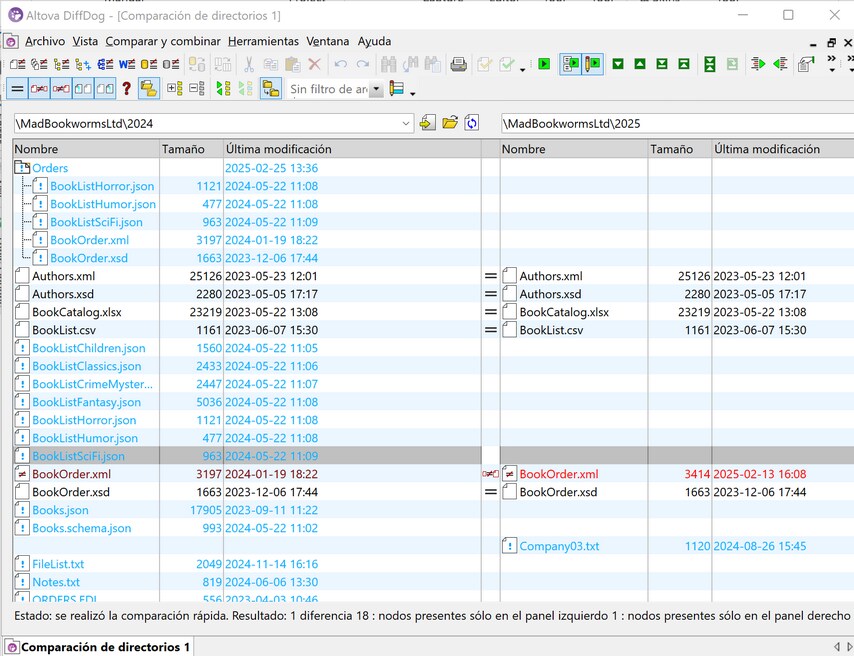
Task: Click the red question mark icon
Action: click(x=126, y=89)
